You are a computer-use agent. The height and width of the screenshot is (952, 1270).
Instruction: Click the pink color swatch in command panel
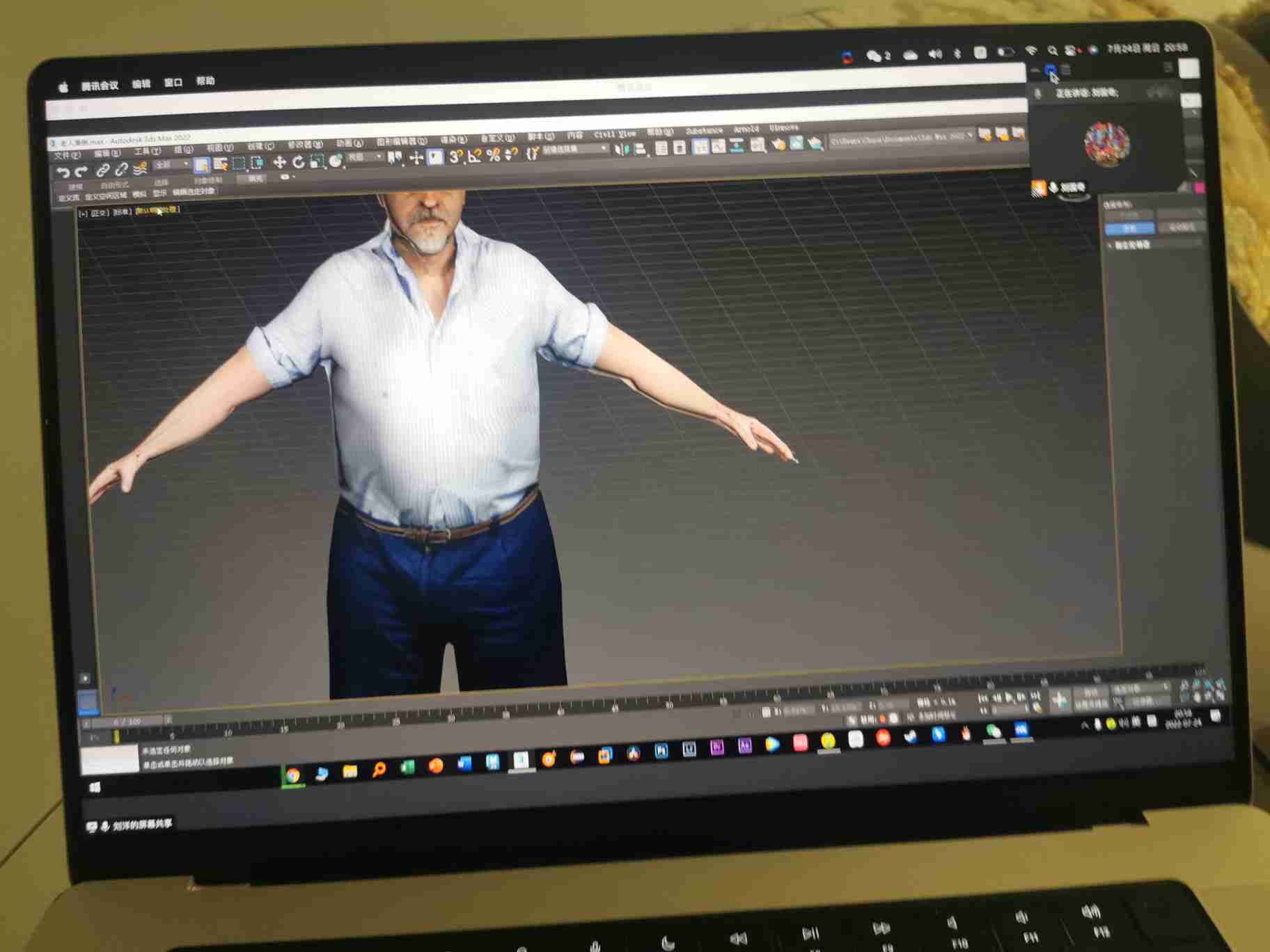pos(1199,189)
